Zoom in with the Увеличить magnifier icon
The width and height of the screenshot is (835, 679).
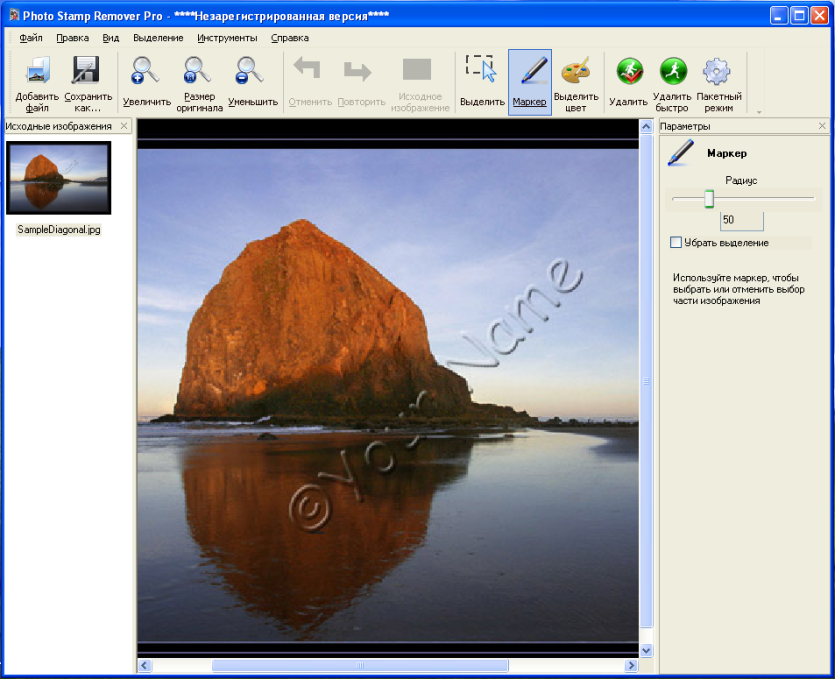(145, 71)
